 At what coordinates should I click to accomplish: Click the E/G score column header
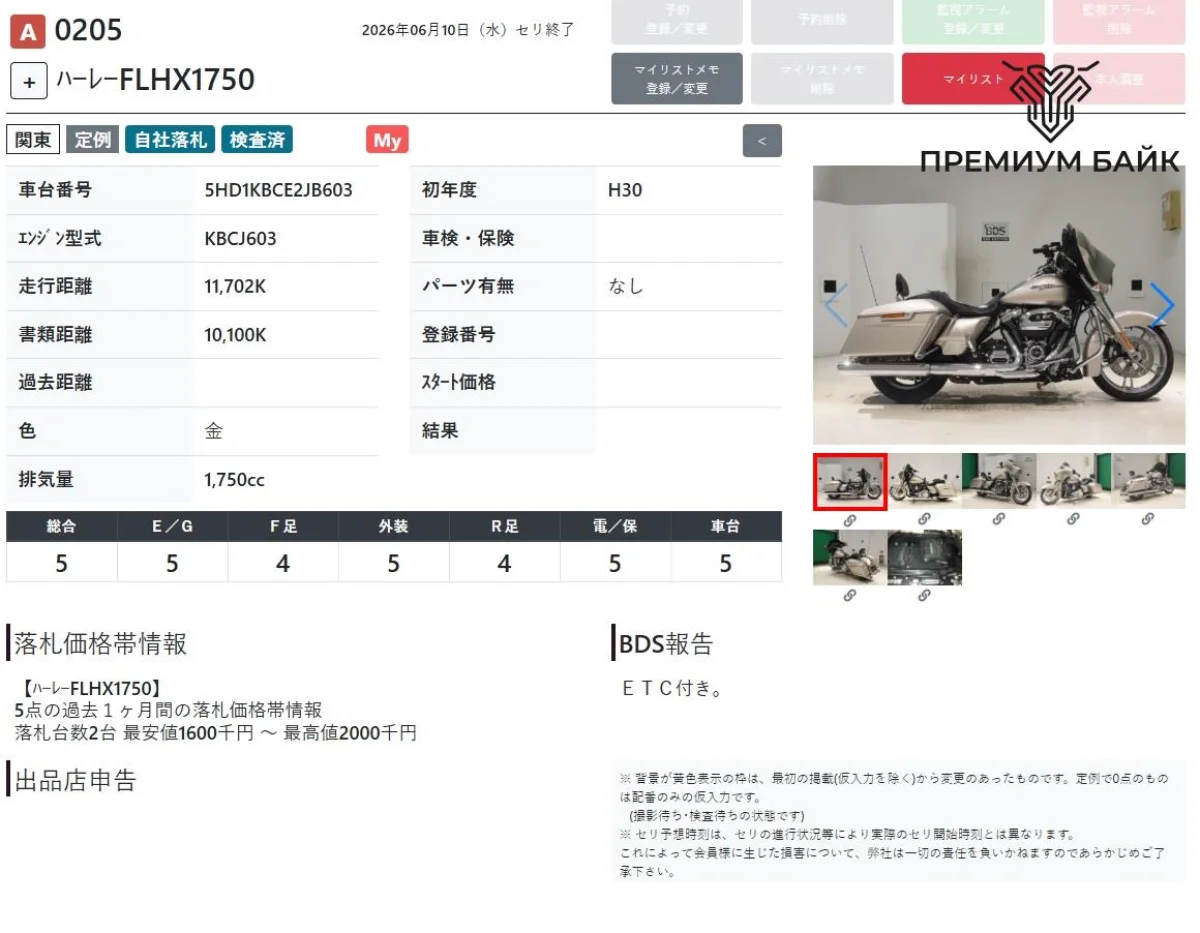[x=172, y=526]
